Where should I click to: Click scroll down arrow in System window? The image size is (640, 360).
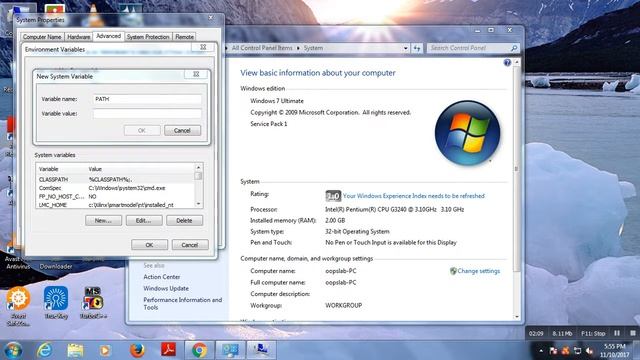(x=517, y=317)
